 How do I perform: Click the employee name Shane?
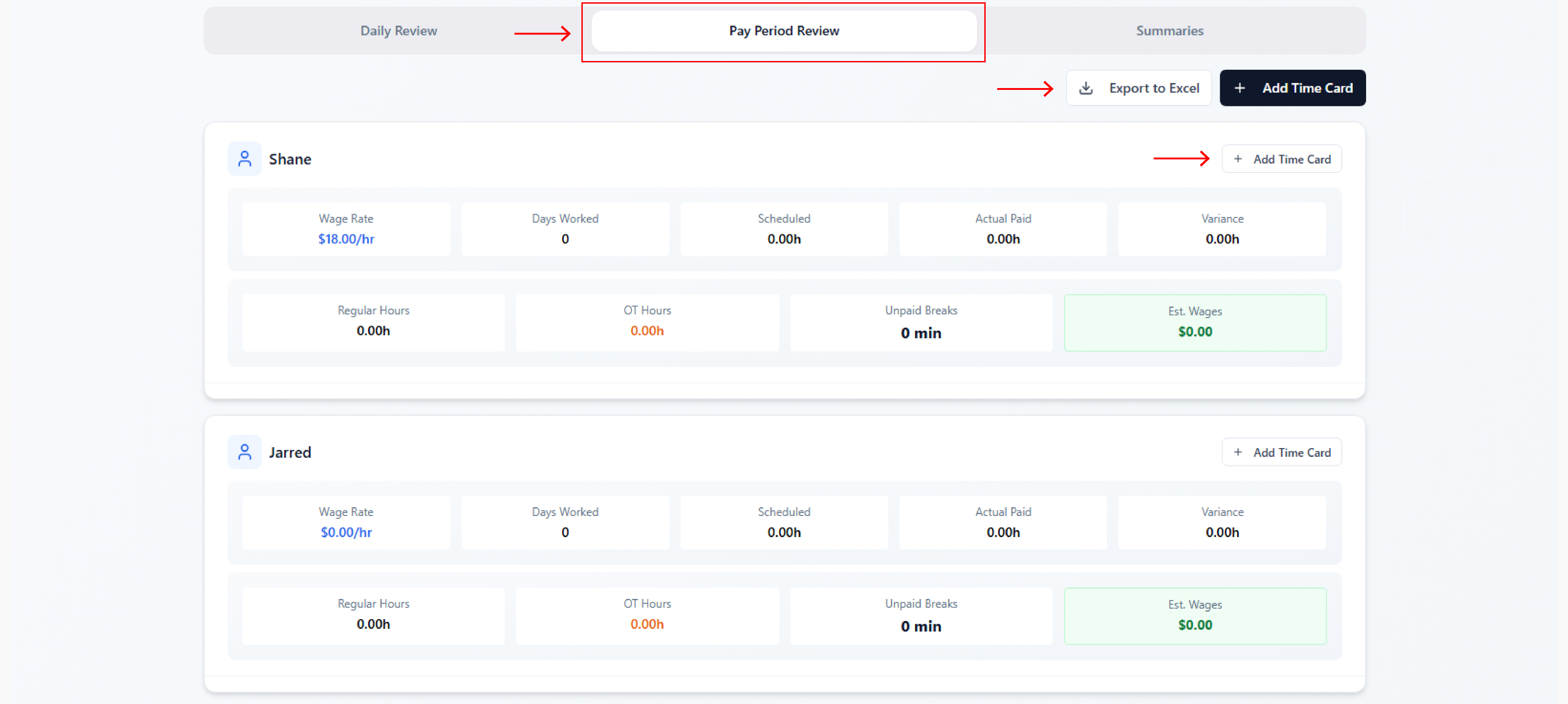coord(290,160)
